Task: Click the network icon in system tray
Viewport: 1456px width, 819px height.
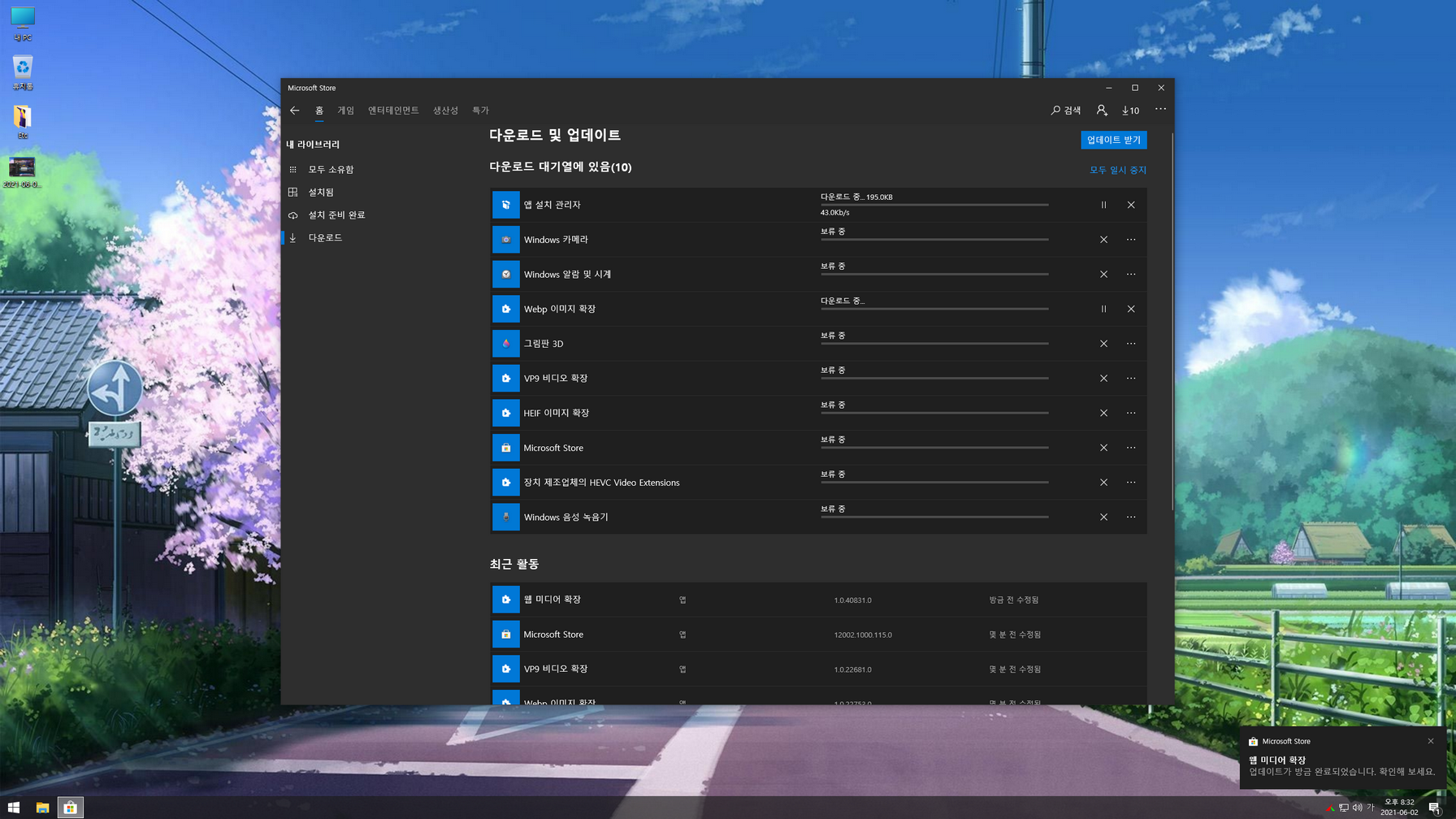Action: 1344,808
